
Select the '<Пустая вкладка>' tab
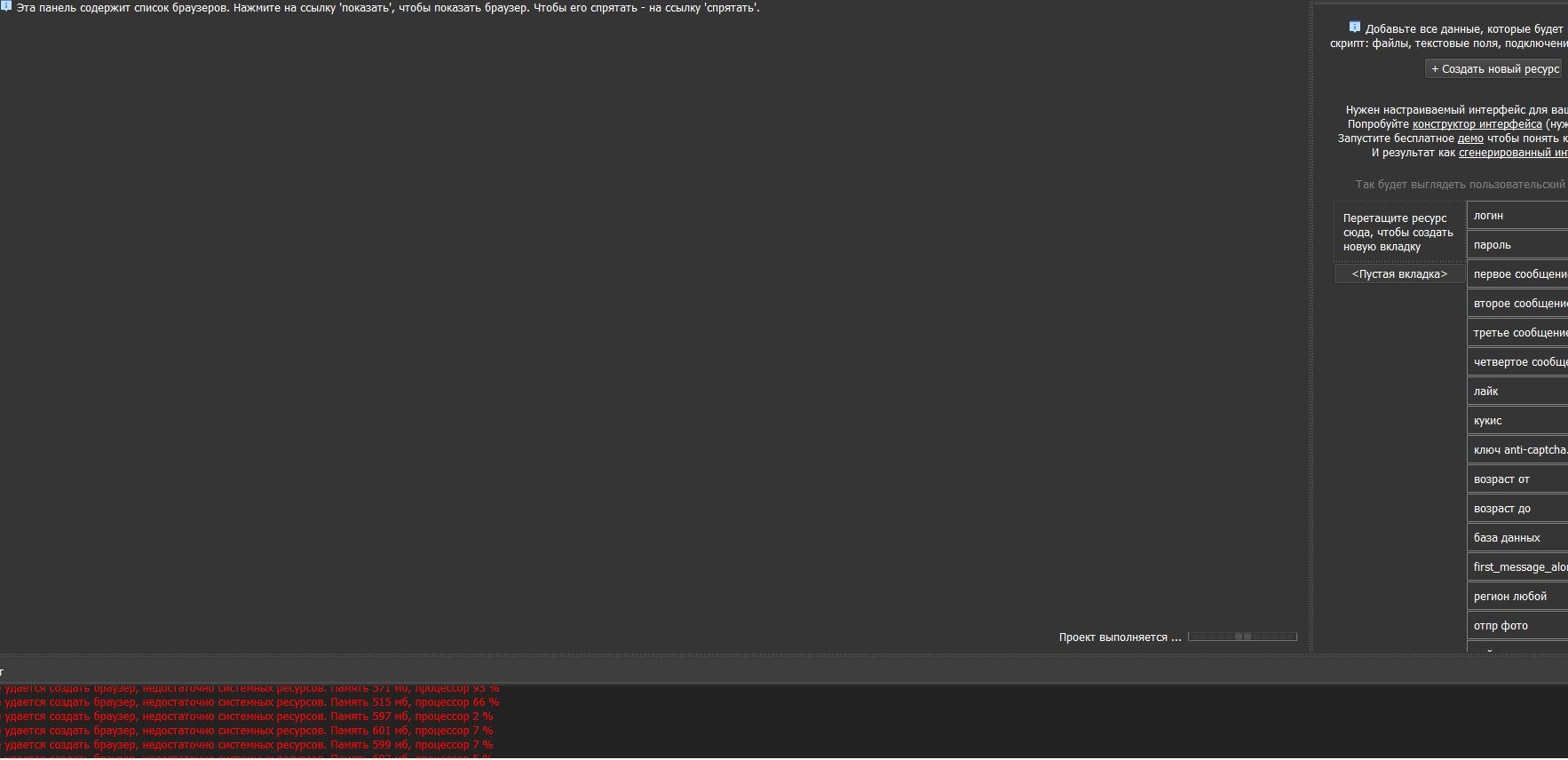tap(1399, 274)
